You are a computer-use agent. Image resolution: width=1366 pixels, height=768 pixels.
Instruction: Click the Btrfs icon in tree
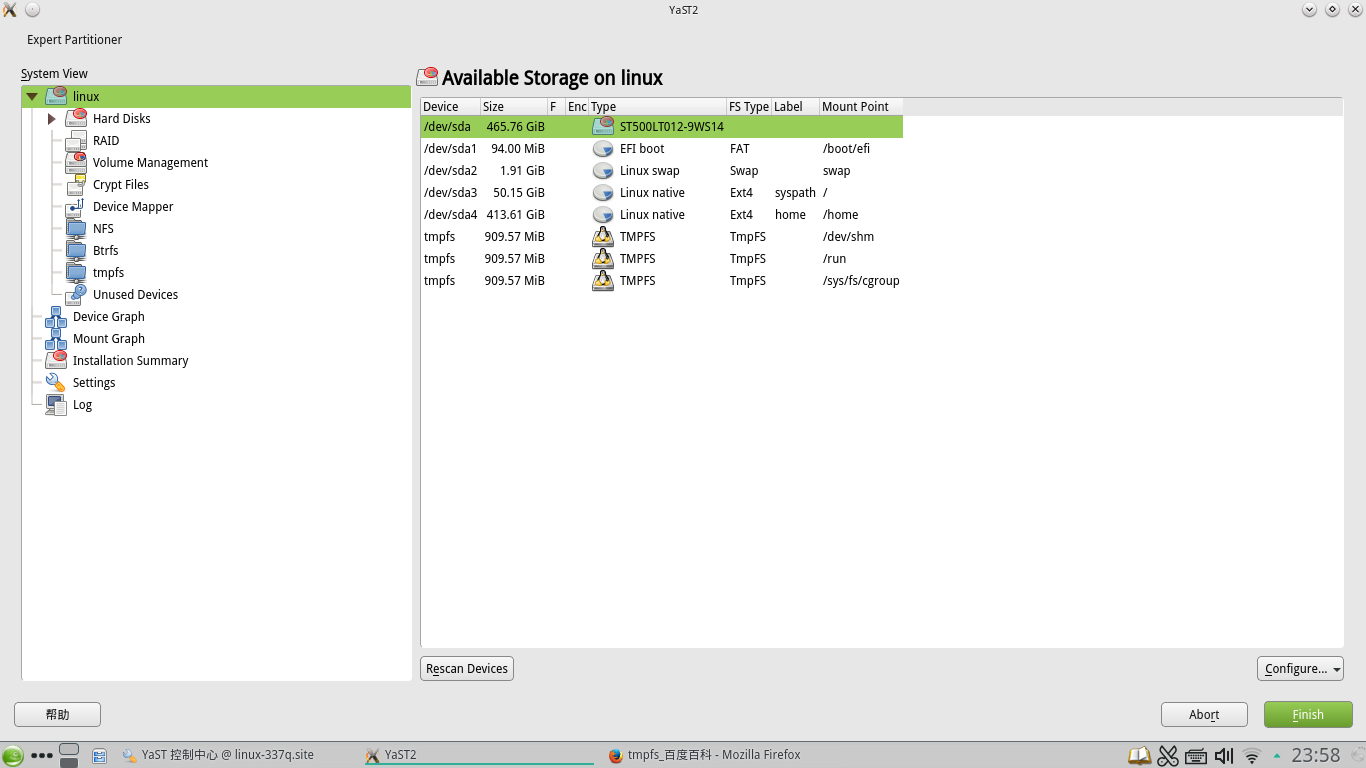coord(76,250)
